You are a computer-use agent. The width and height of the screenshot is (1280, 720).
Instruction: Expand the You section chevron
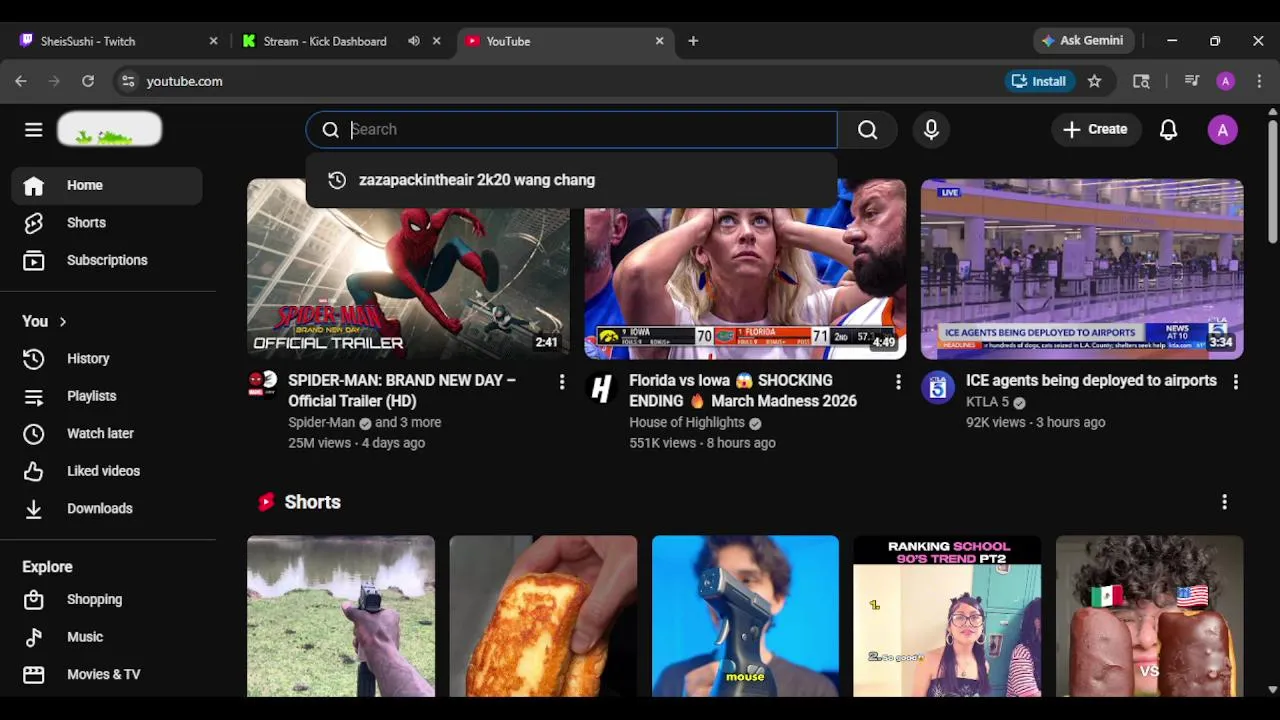62,322
